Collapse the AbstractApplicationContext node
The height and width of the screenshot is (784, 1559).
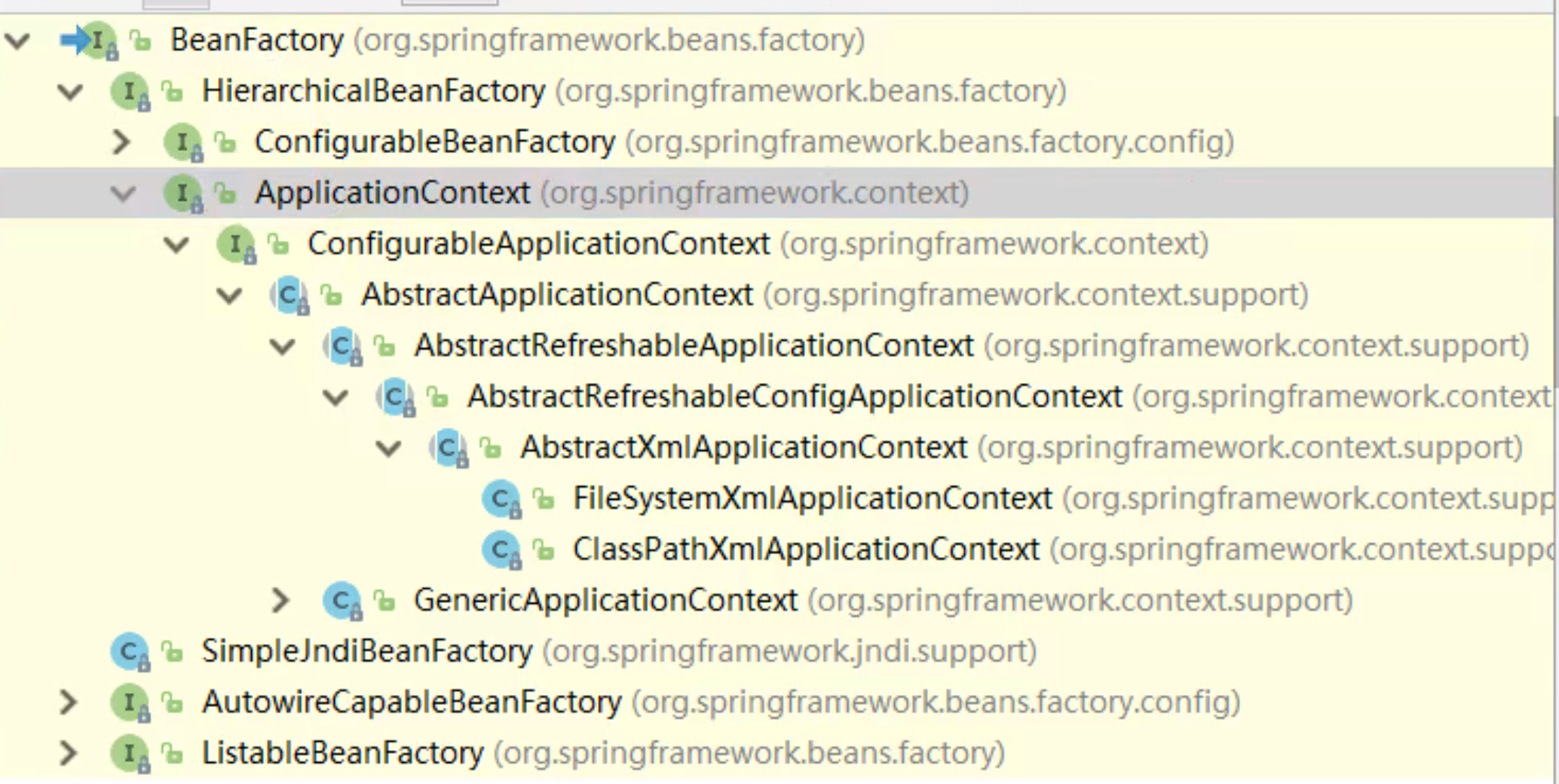tap(229, 295)
